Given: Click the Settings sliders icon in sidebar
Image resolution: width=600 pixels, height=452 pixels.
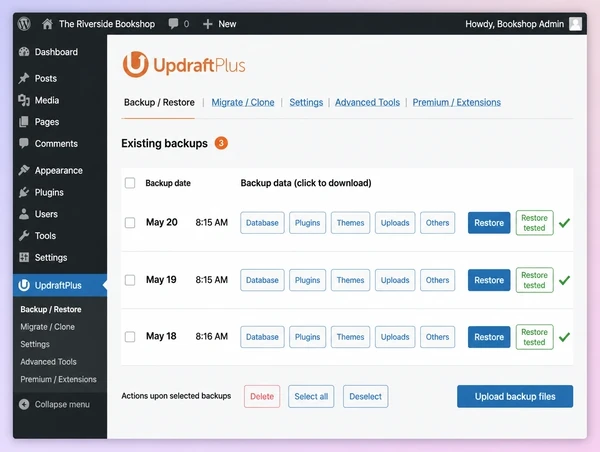Looking at the screenshot, I should click(24, 258).
